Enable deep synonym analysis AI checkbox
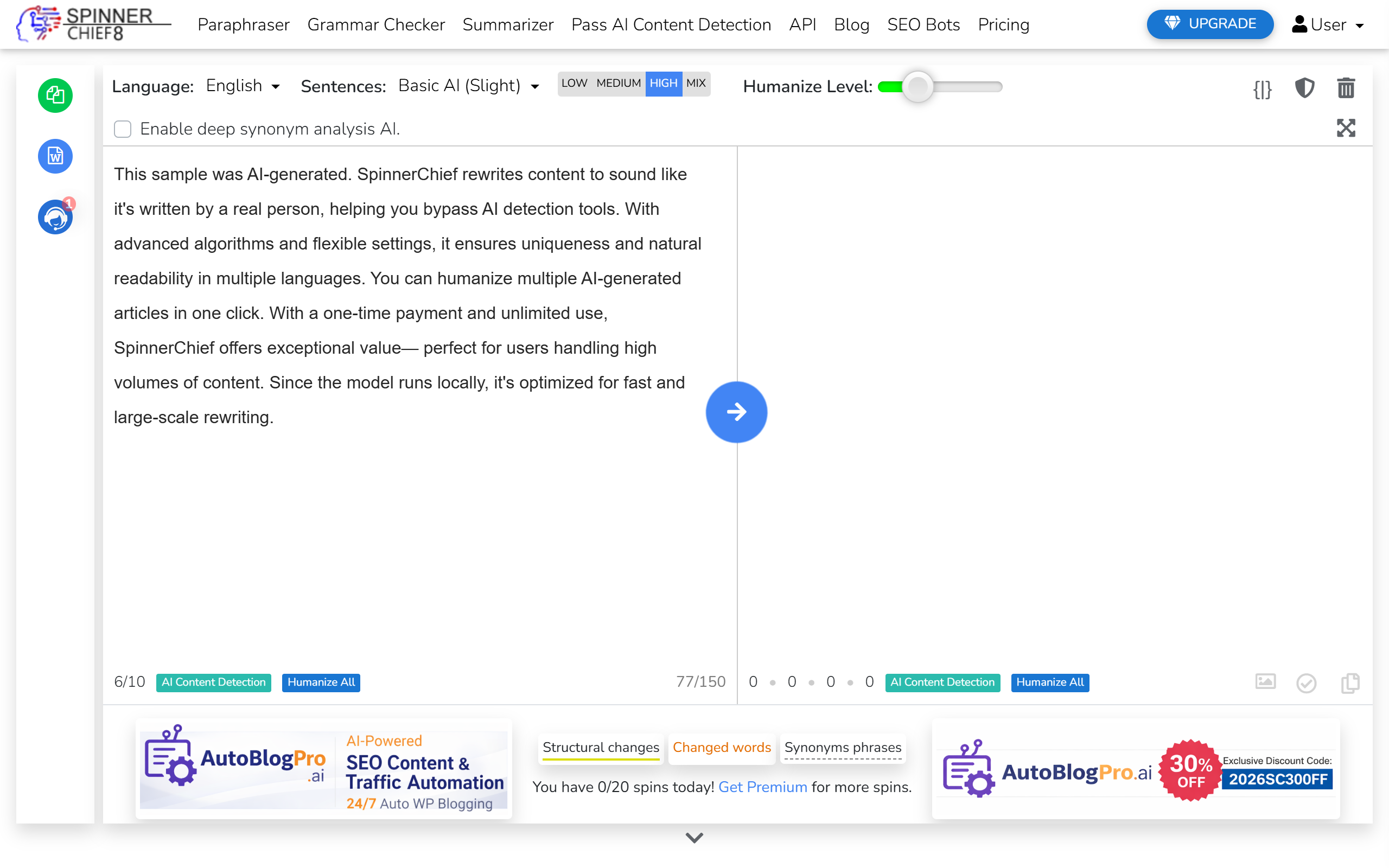The width and height of the screenshot is (1389, 868). [122, 129]
